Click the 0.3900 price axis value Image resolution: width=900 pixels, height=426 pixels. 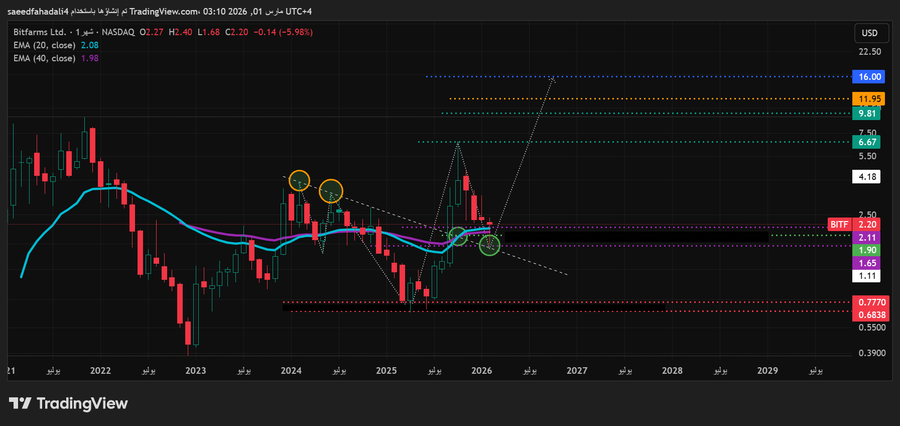(870, 353)
